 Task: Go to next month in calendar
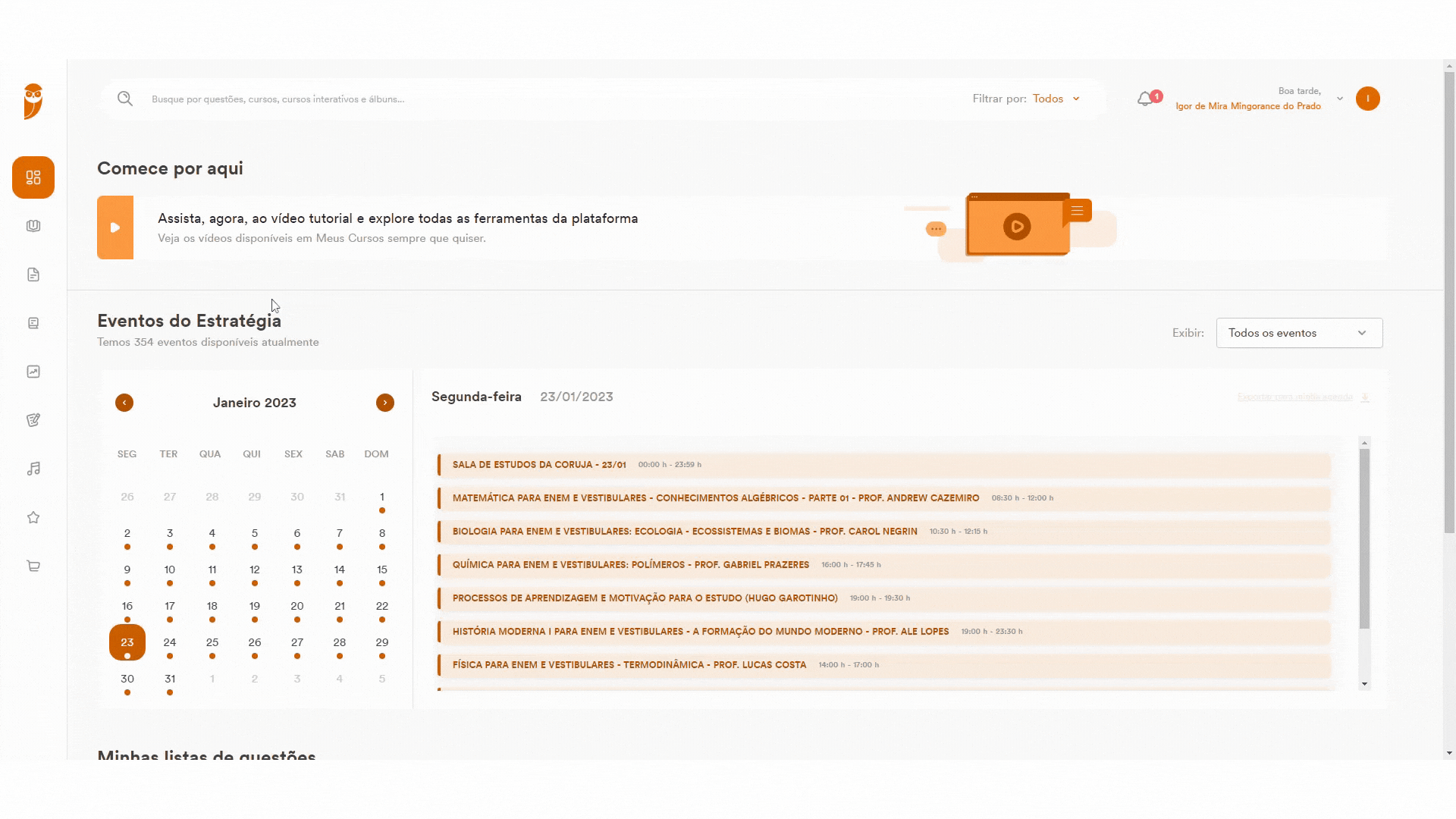tap(385, 403)
